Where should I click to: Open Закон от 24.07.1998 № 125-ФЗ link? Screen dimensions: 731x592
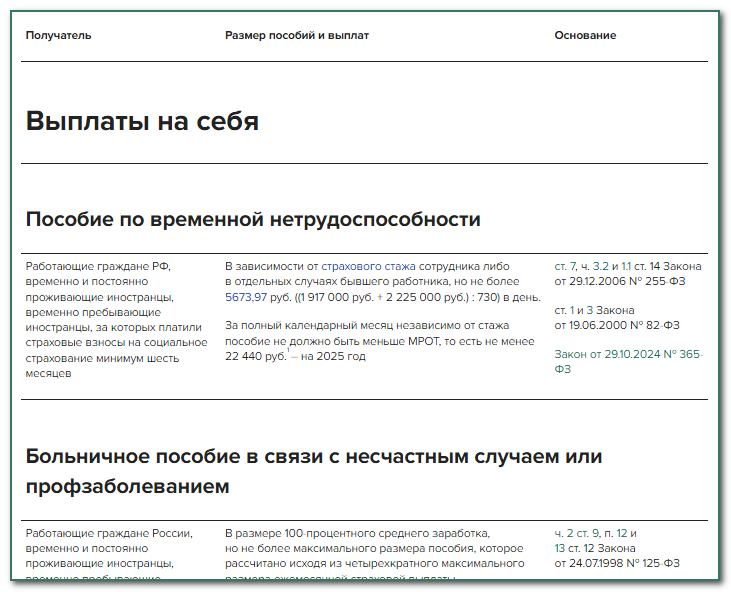tap(616, 564)
